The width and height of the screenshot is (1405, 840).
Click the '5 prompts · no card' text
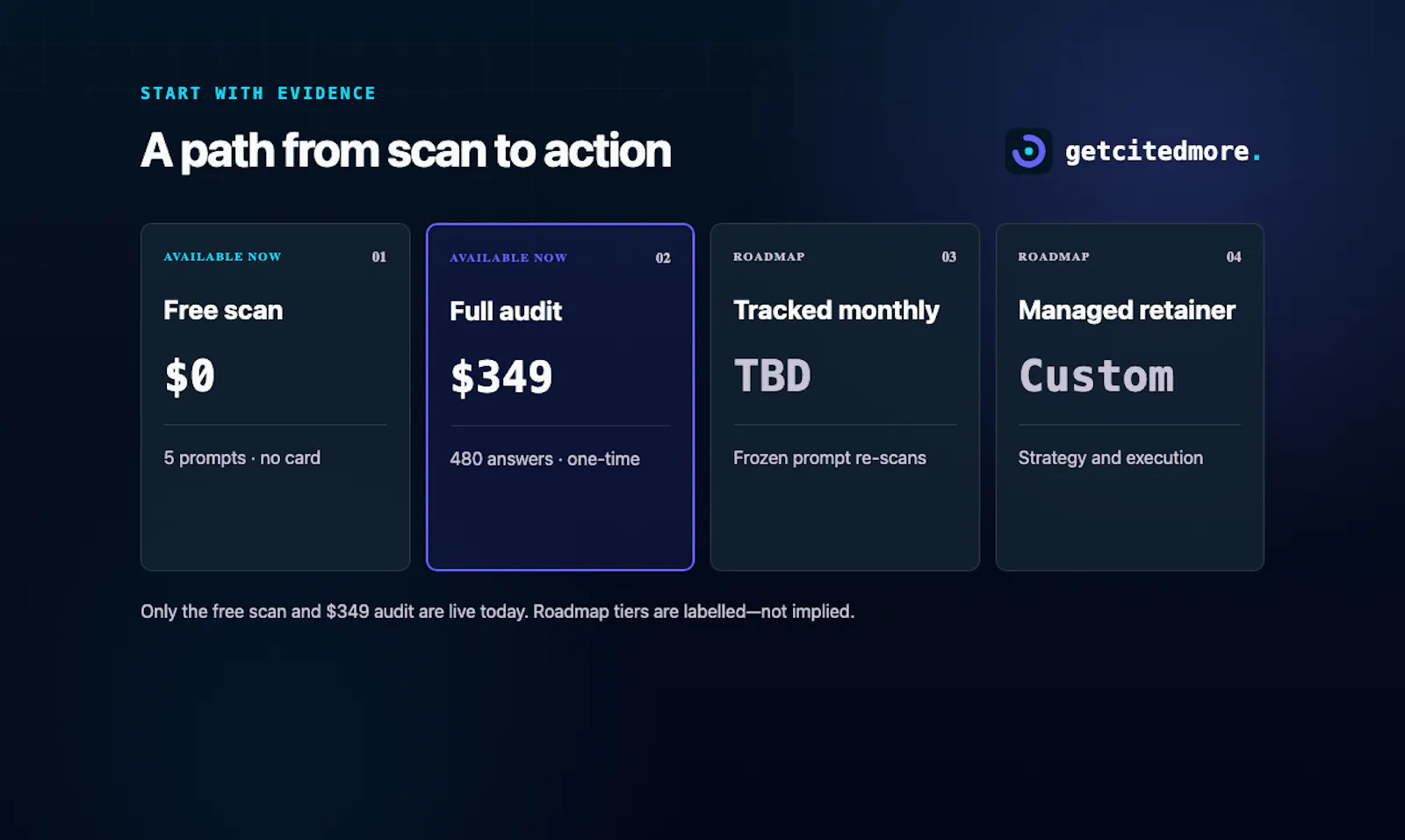(241, 458)
